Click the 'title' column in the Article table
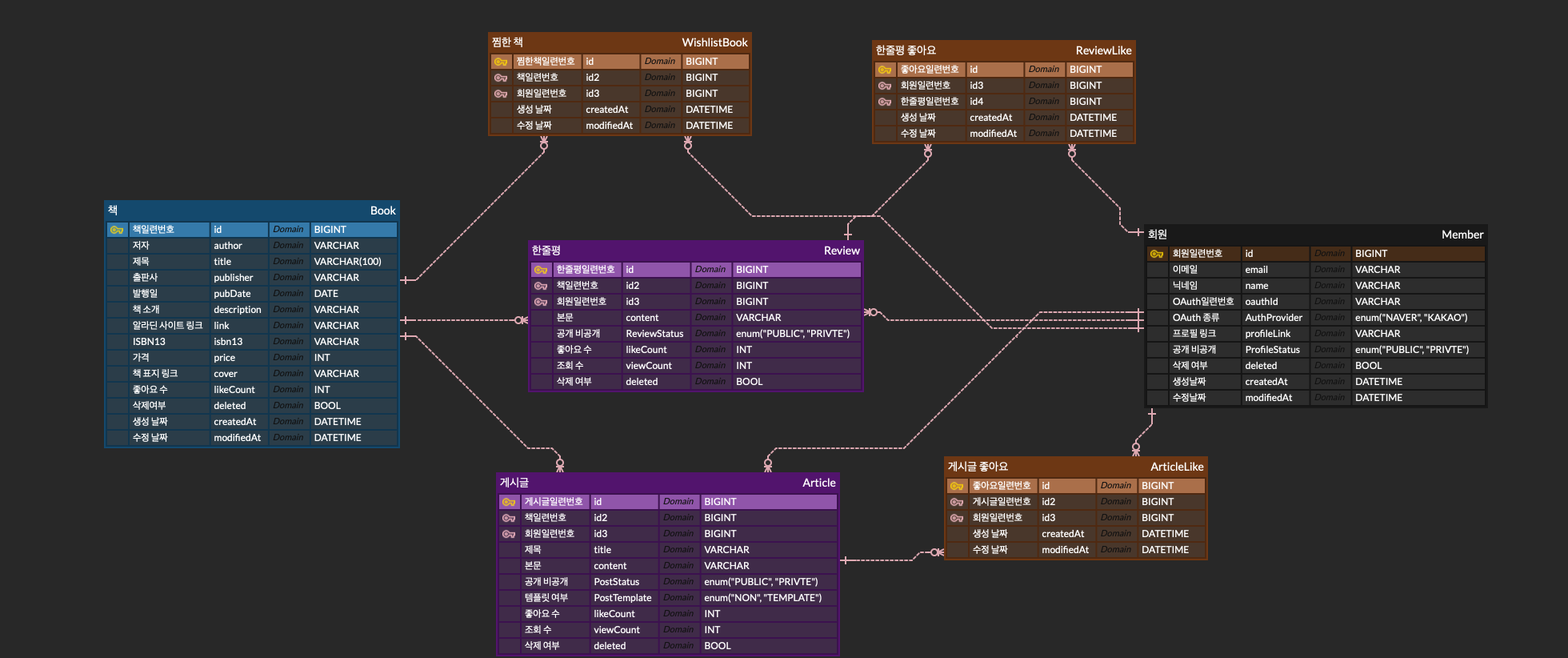Viewport: 1568px width, 658px height. [x=624, y=550]
